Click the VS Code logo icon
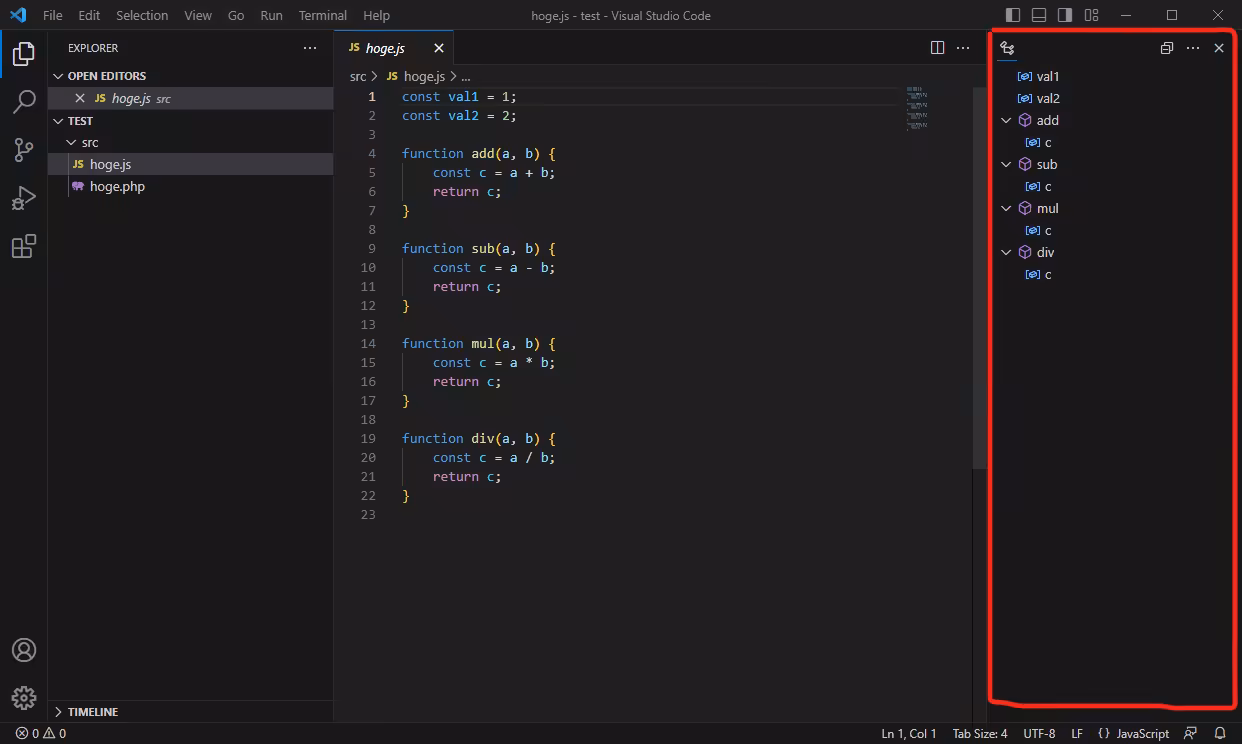Image resolution: width=1242 pixels, height=744 pixels. coord(18,15)
